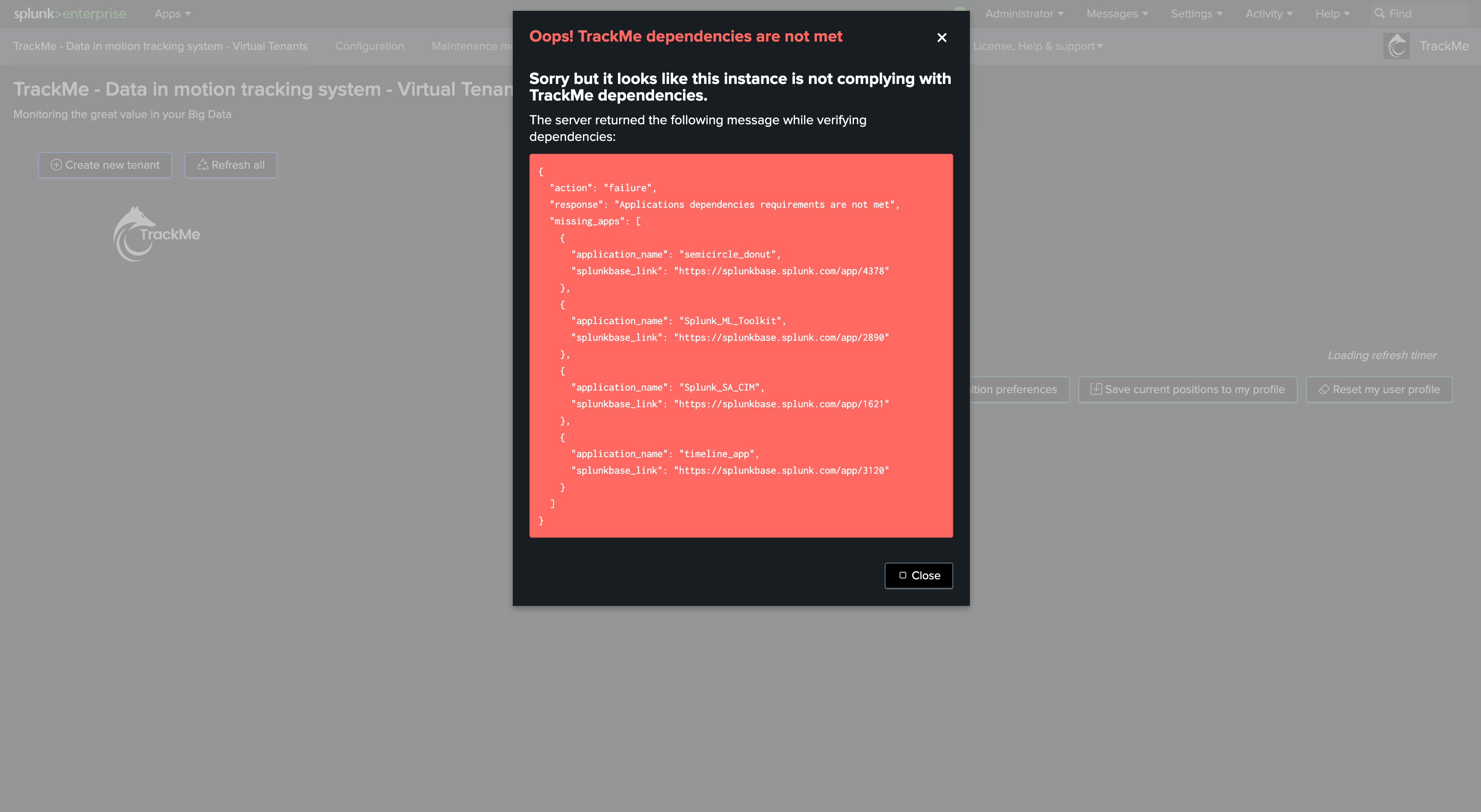Click the partially hidden position preferences button
The height and width of the screenshot is (812, 1481).
[1019, 389]
